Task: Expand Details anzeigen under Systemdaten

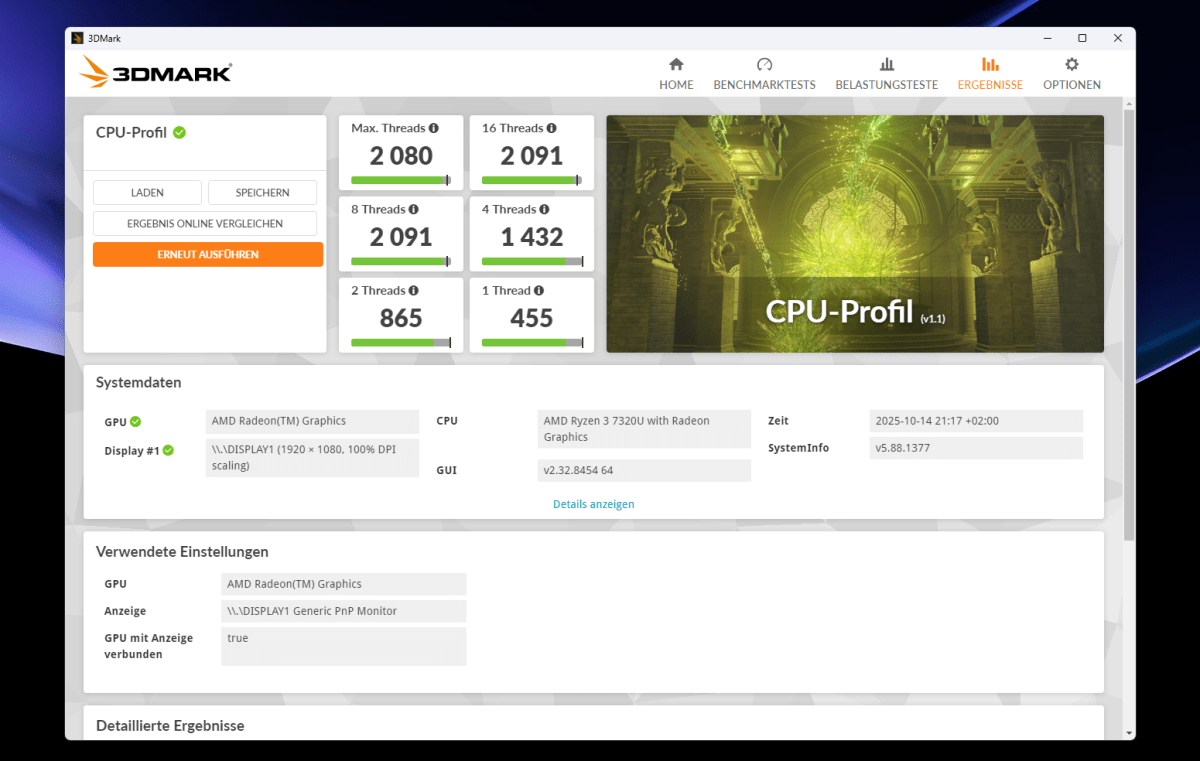Action: (594, 504)
